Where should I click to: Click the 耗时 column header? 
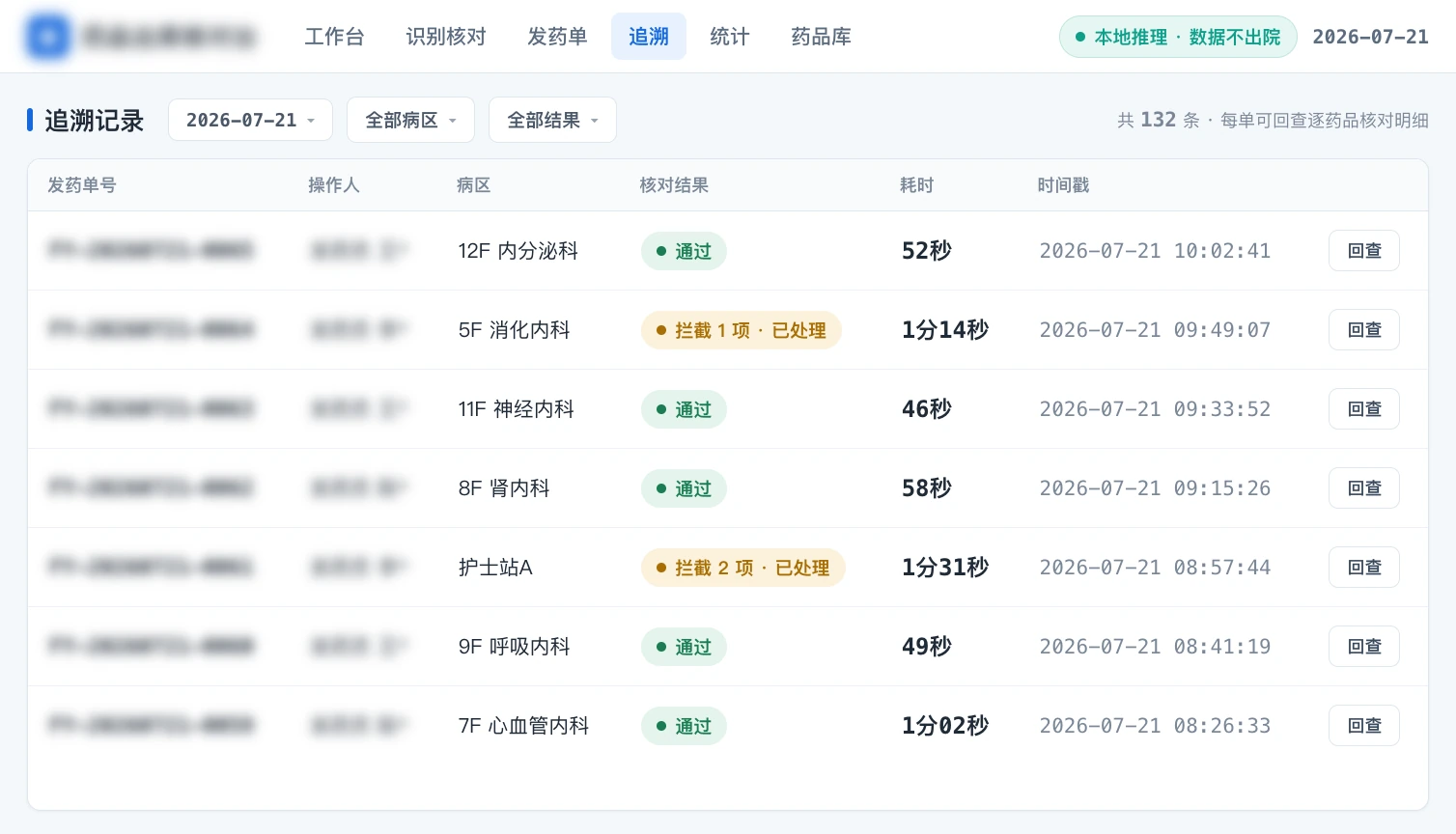point(917,185)
